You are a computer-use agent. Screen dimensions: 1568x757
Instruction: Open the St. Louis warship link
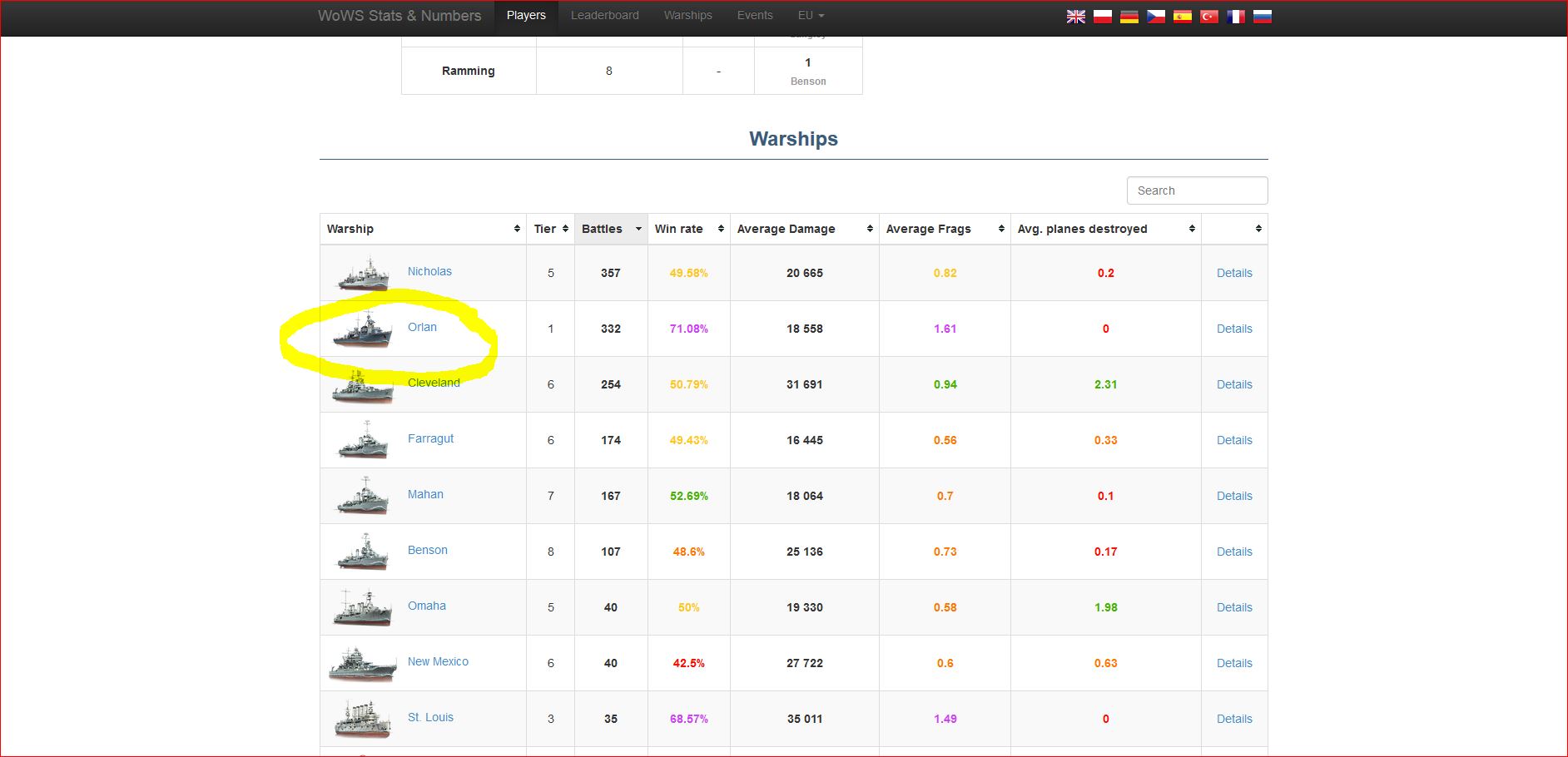tap(430, 717)
